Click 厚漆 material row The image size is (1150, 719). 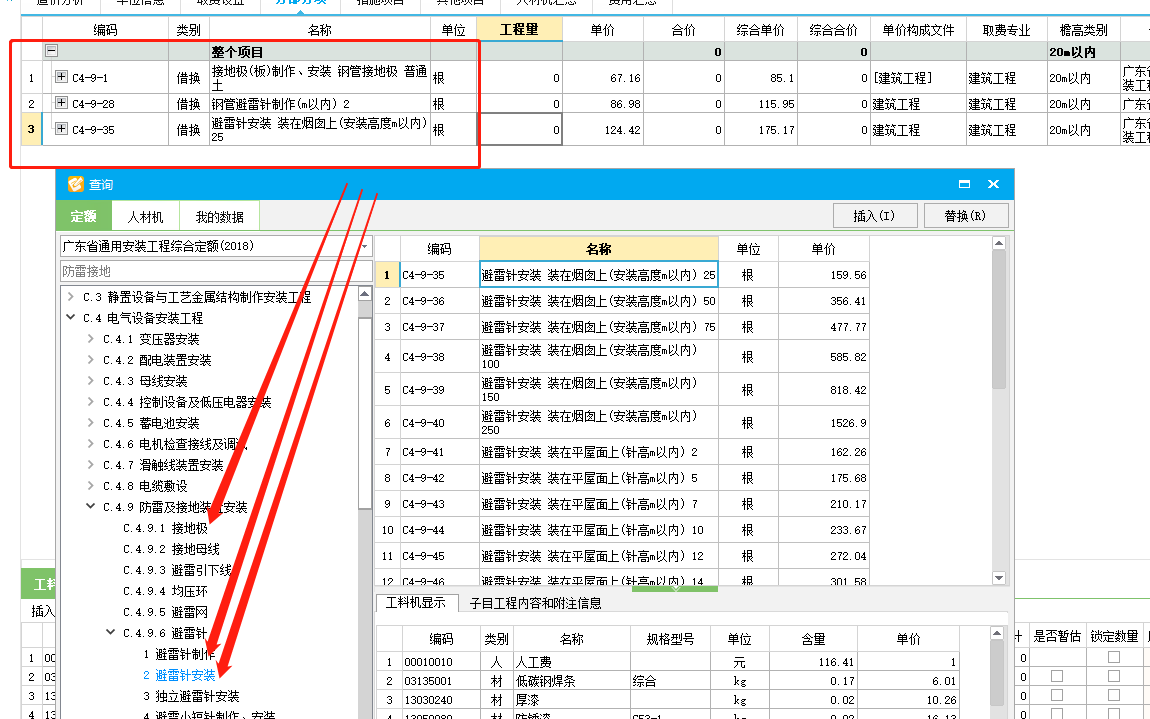click(667, 700)
